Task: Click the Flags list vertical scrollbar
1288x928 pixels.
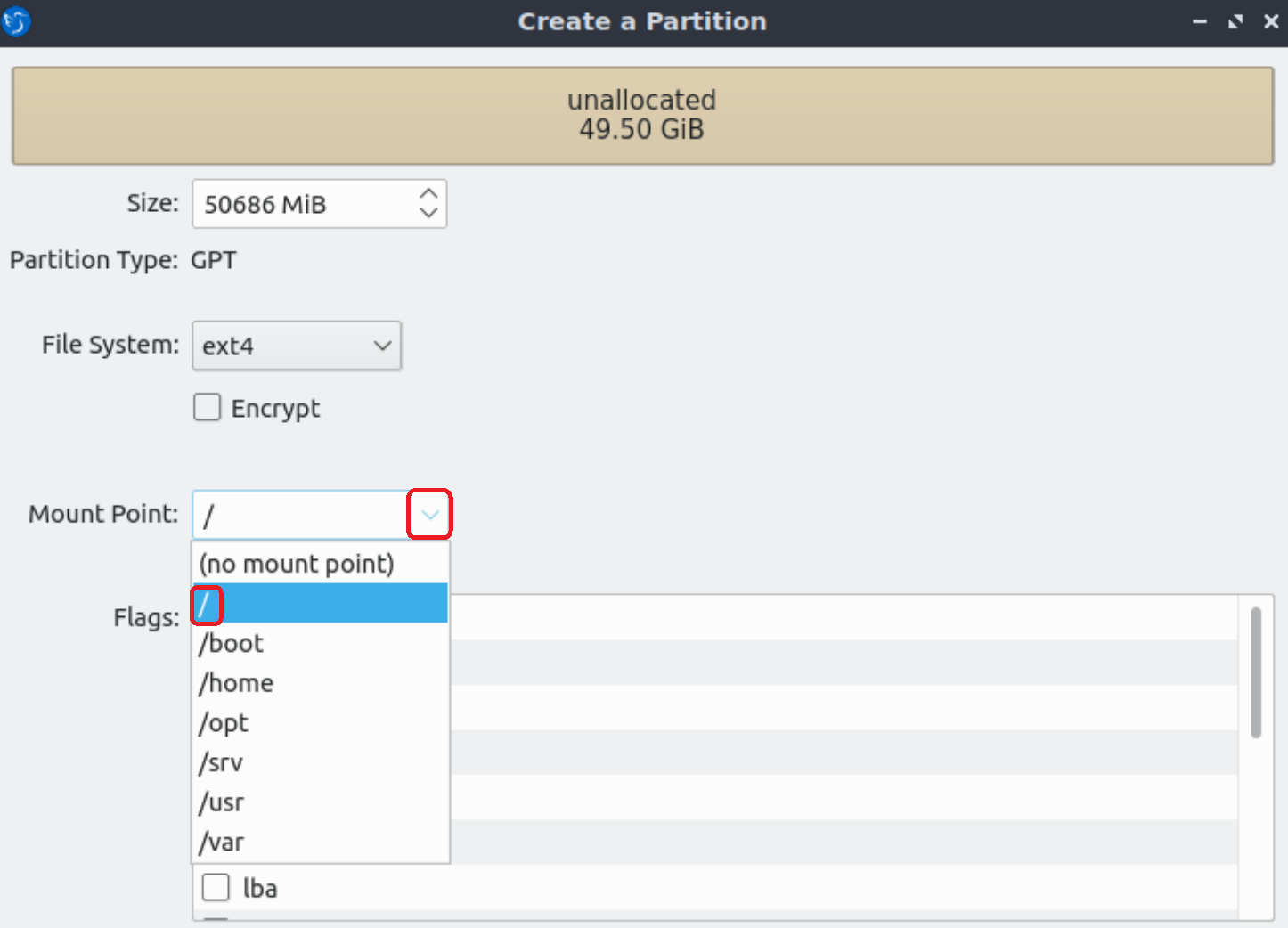Action: coord(1256,673)
